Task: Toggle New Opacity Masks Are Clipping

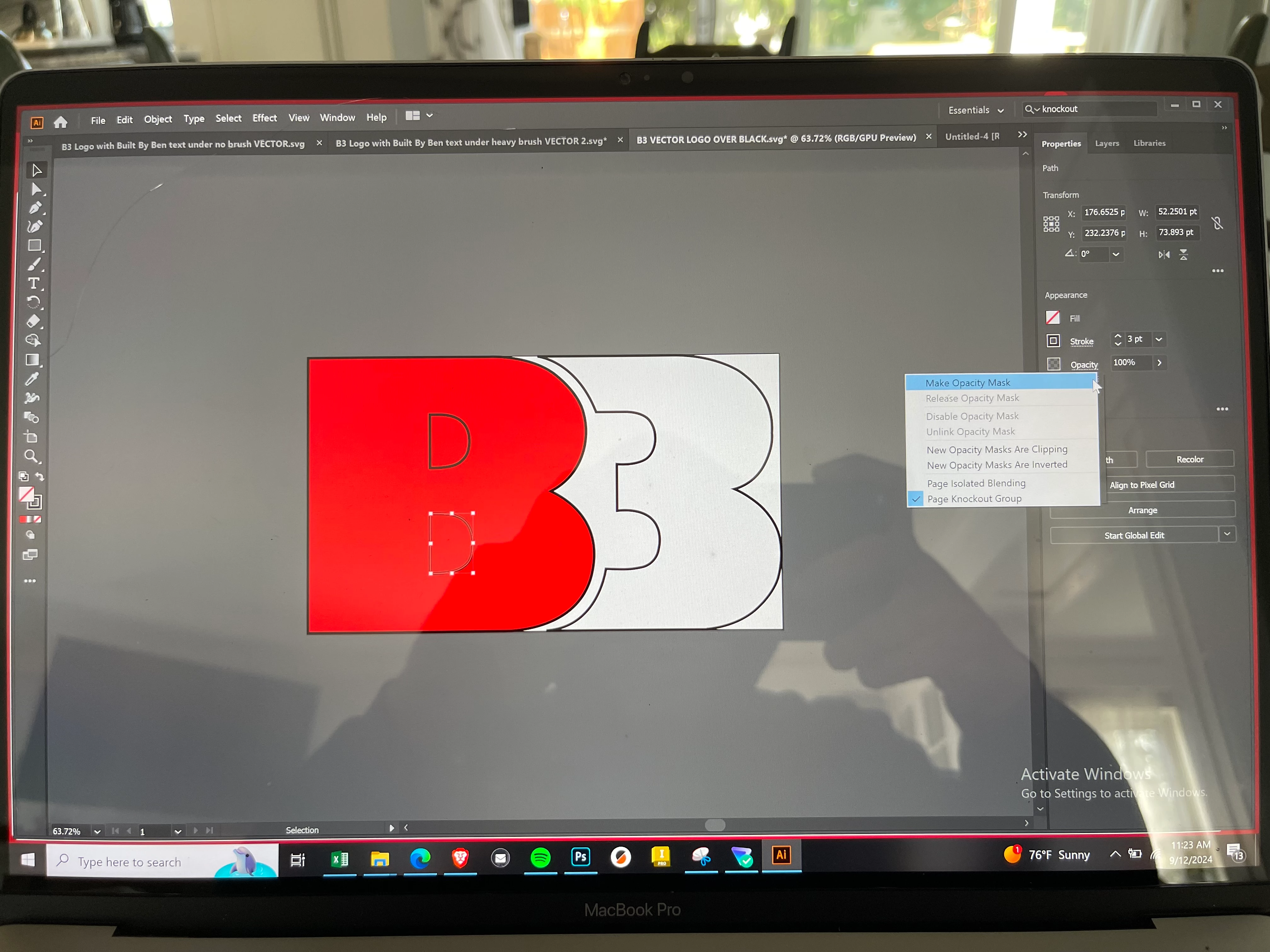Action: click(997, 450)
